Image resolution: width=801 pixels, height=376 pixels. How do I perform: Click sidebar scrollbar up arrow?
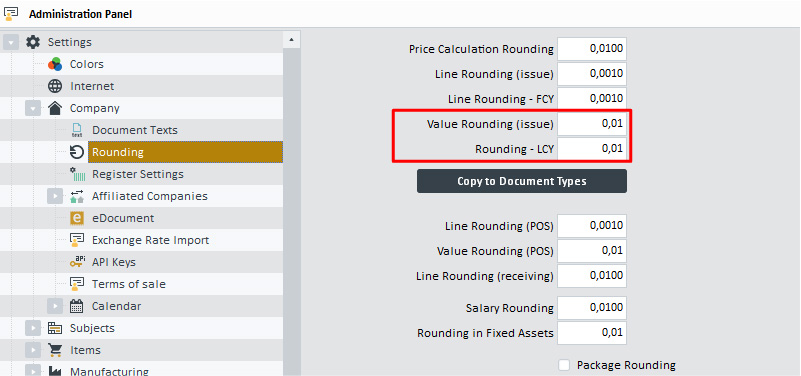pyautogui.click(x=291, y=39)
